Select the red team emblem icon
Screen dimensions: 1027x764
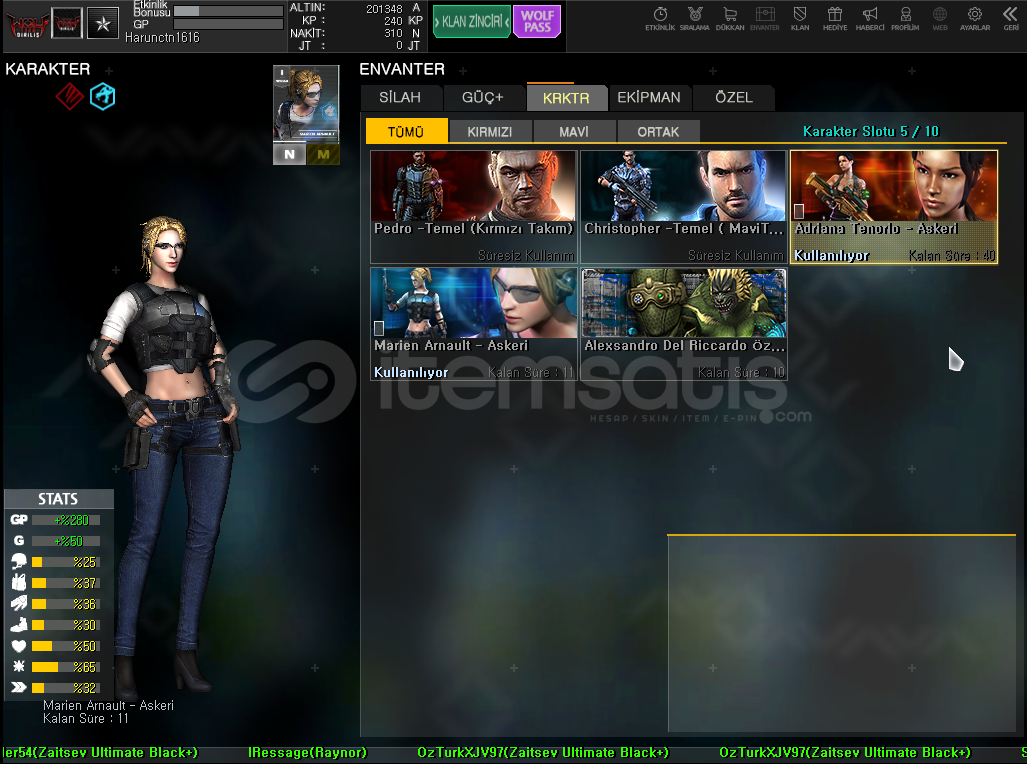pyautogui.click(x=69, y=97)
